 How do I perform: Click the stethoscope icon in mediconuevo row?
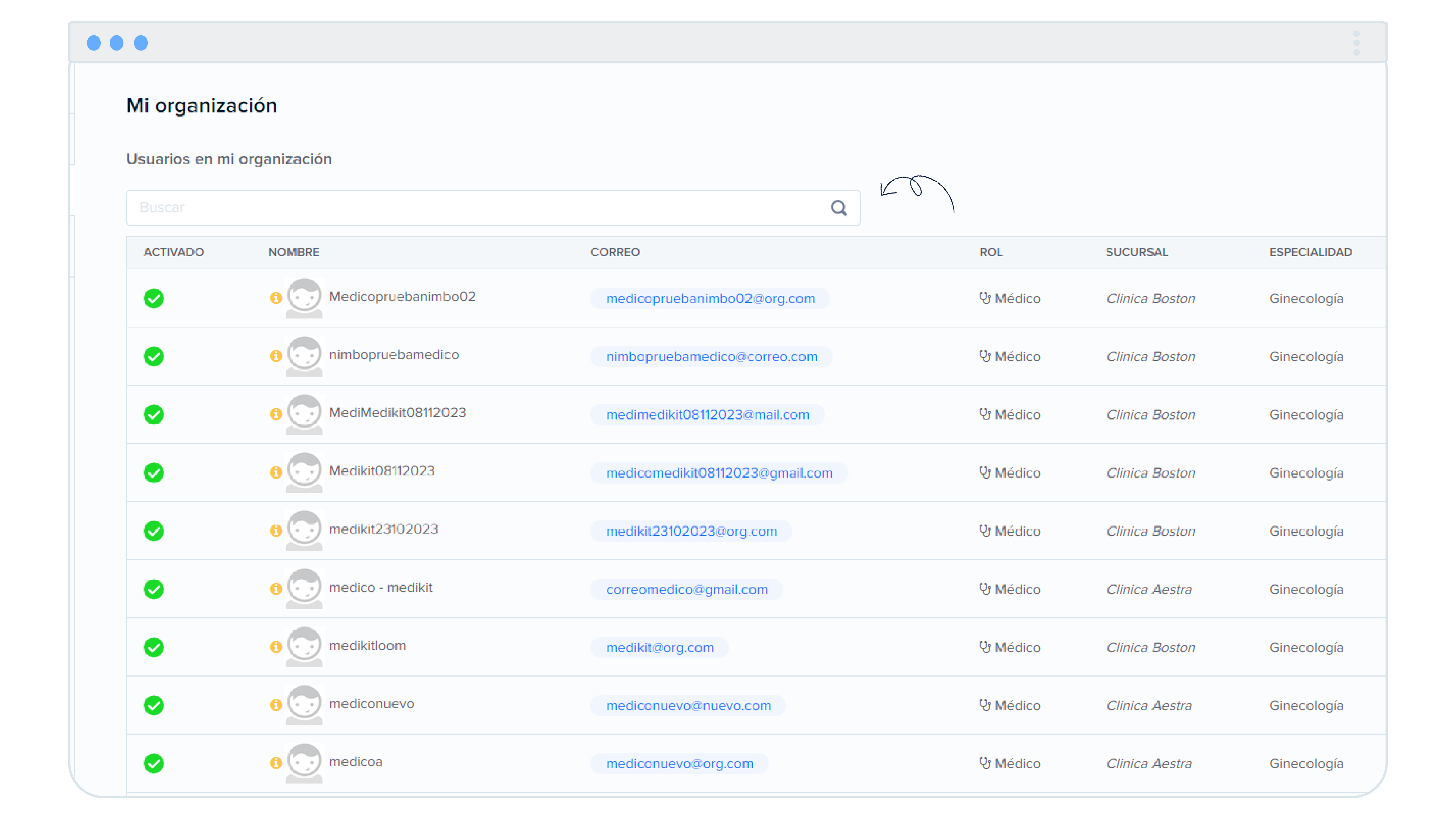pyautogui.click(x=985, y=705)
